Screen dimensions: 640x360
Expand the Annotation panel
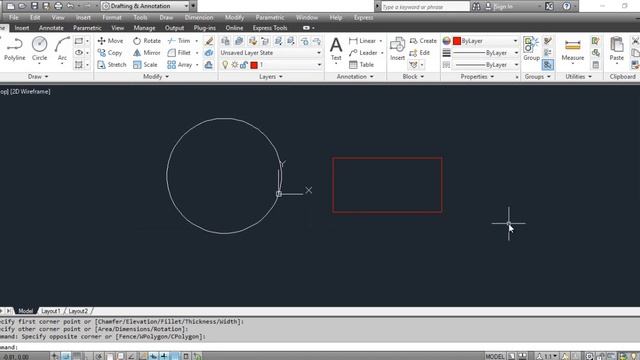coord(355,76)
